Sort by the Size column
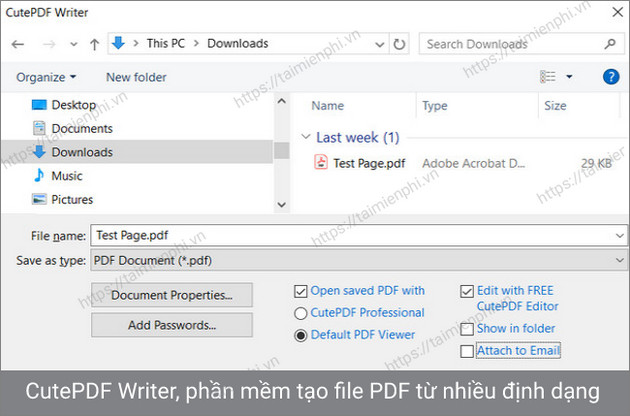Image resolution: width=630 pixels, height=416 pixels. coord(555,106)
